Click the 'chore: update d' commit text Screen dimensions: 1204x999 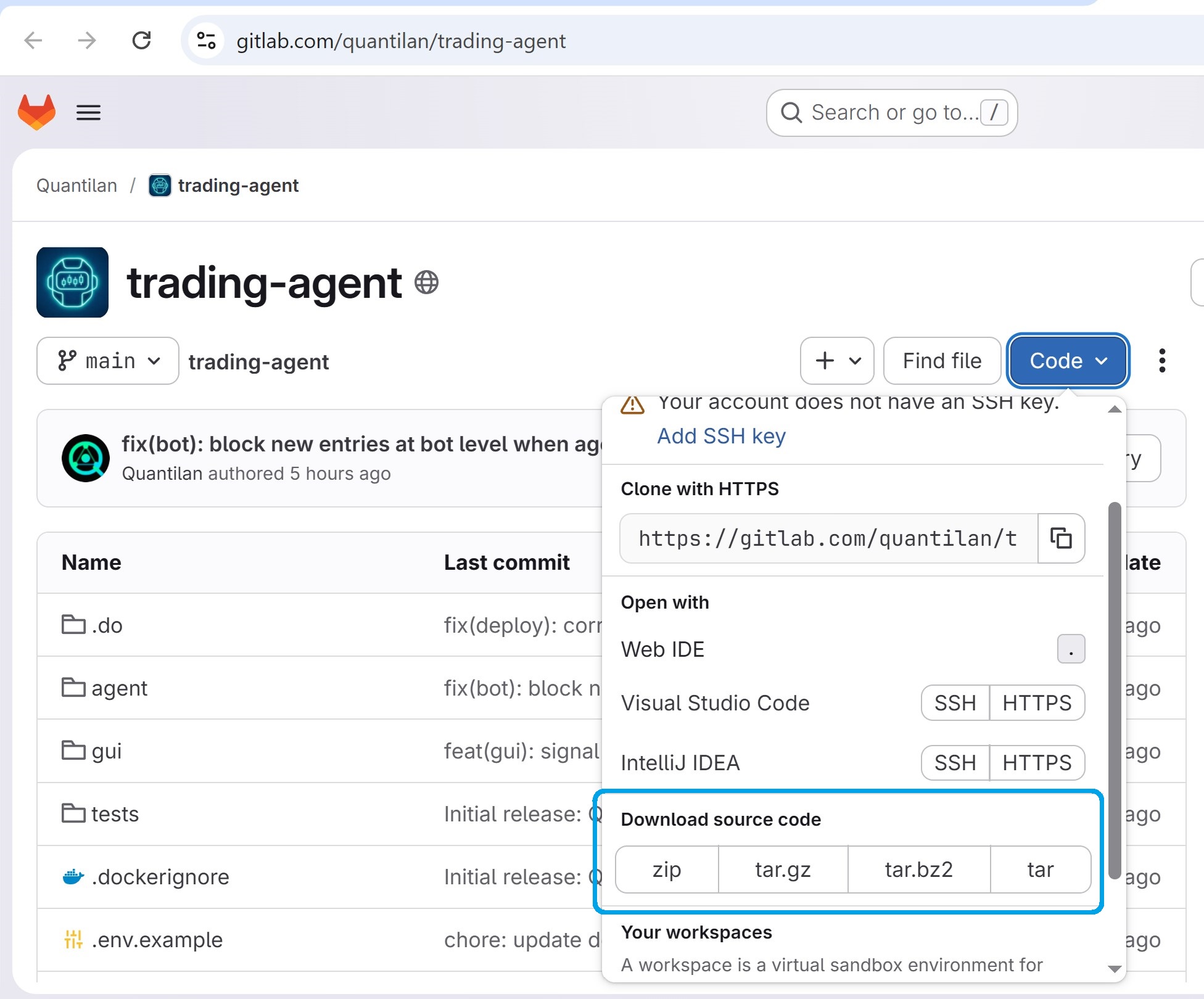(522, 940)
